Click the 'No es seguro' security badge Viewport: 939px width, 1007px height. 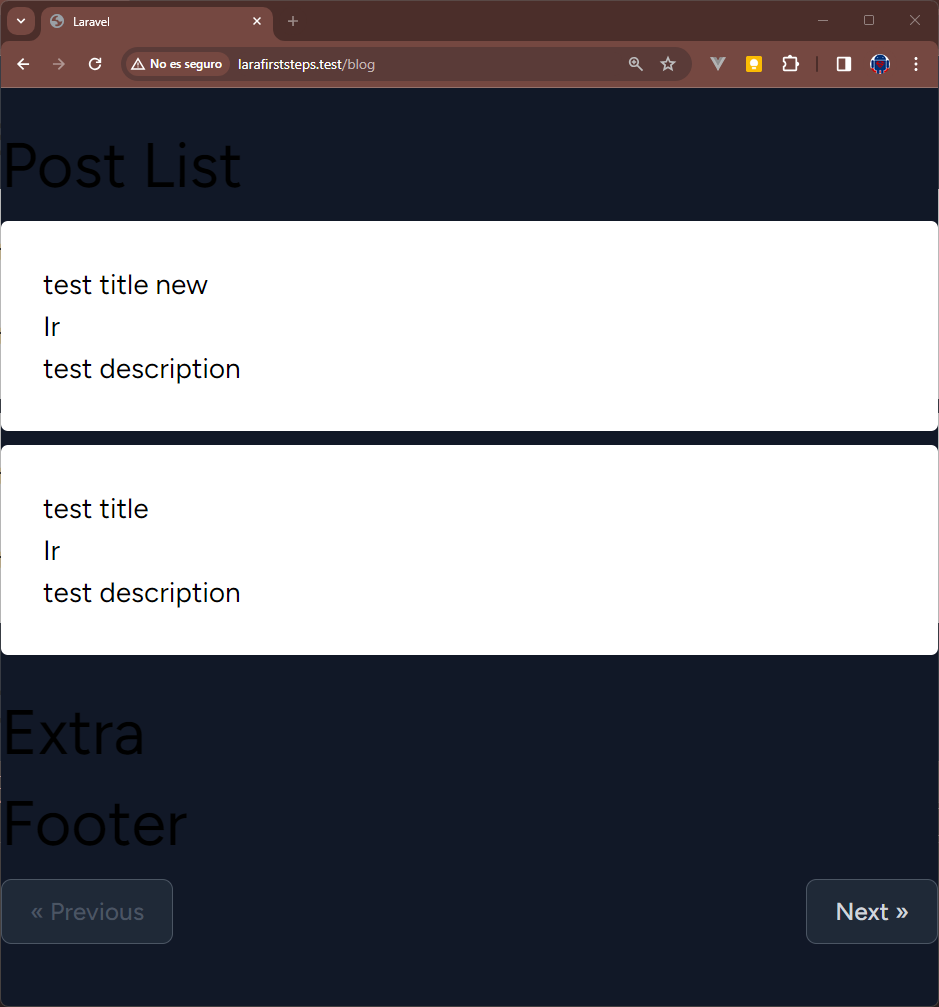[x=176, y=63]
